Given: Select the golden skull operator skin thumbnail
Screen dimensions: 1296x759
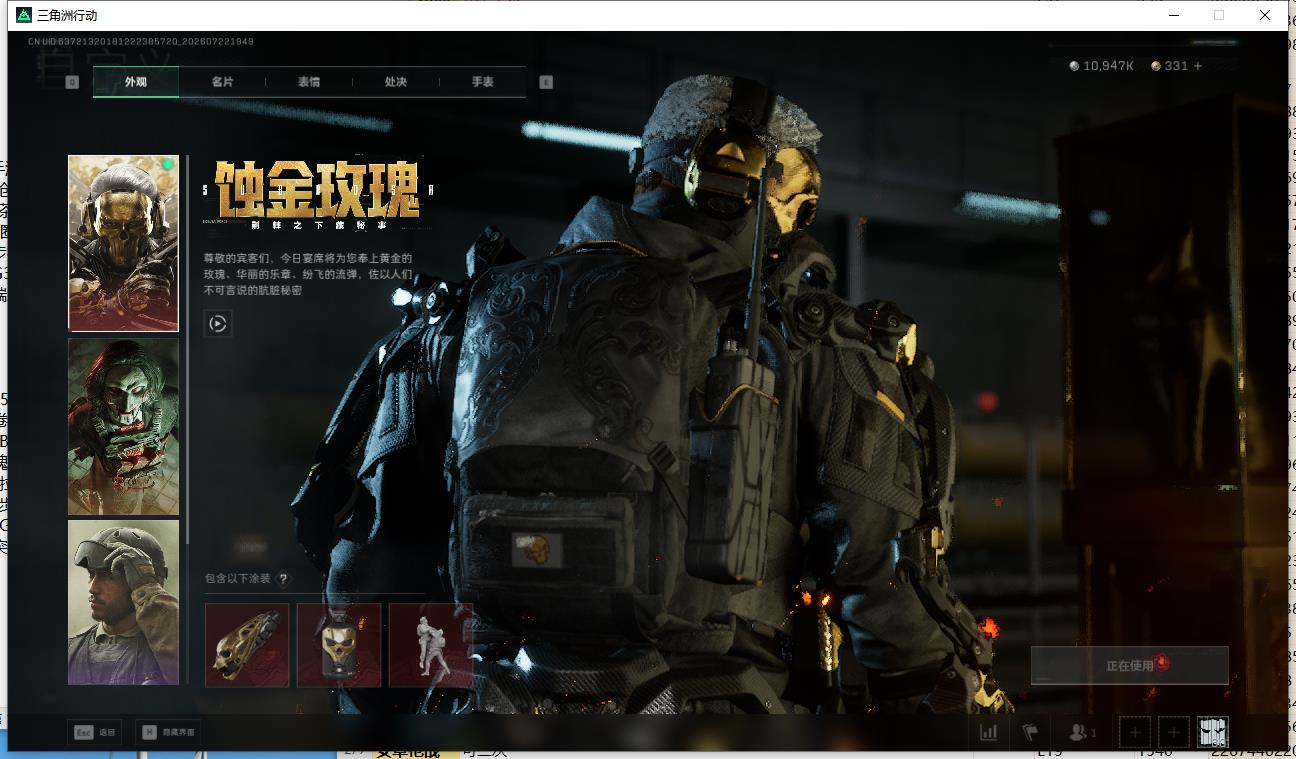Looking at the screenshot, I should (123, 243).
